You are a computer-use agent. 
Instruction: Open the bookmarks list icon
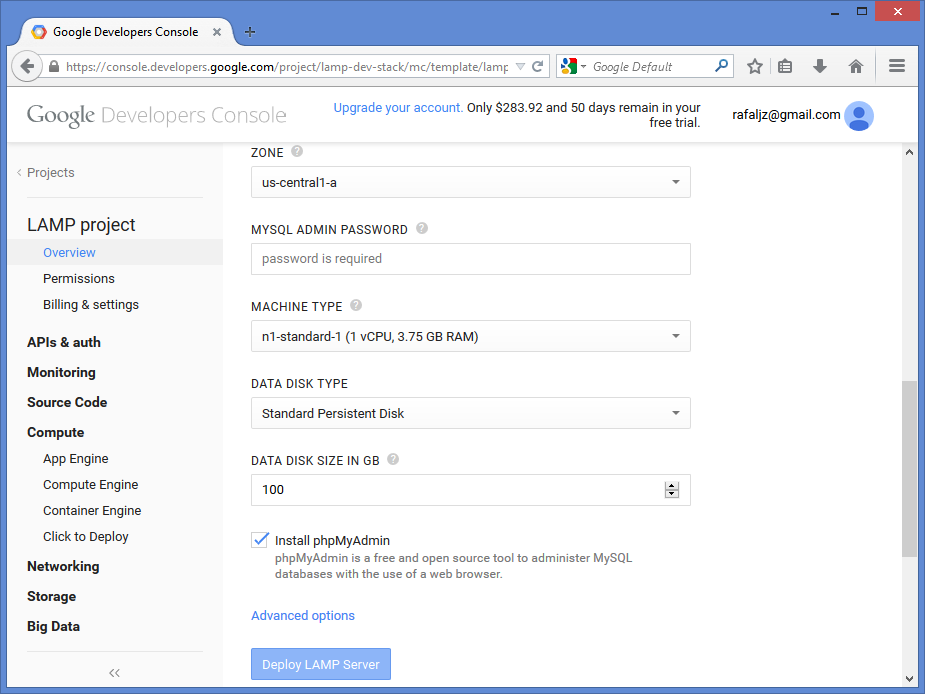785,66
